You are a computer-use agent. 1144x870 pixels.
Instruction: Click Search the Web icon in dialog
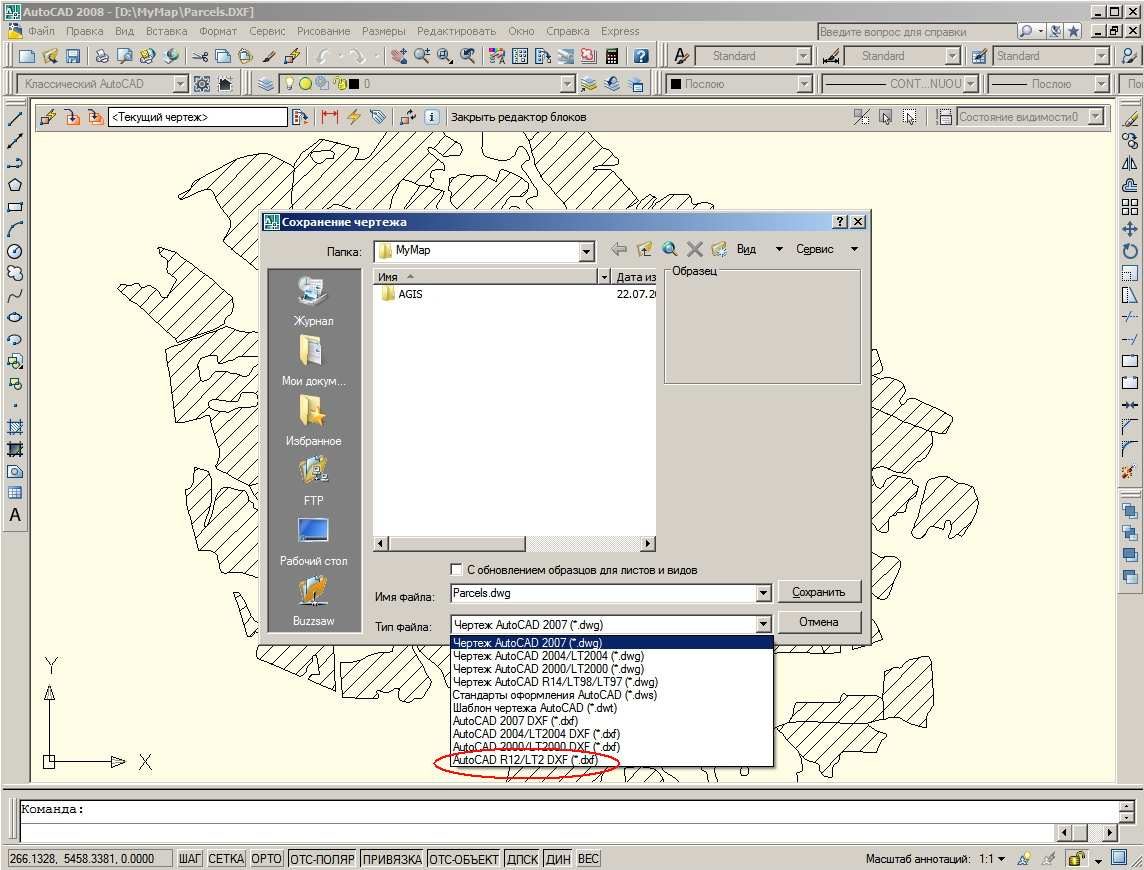pyautogui.click(x=669, y=250)
